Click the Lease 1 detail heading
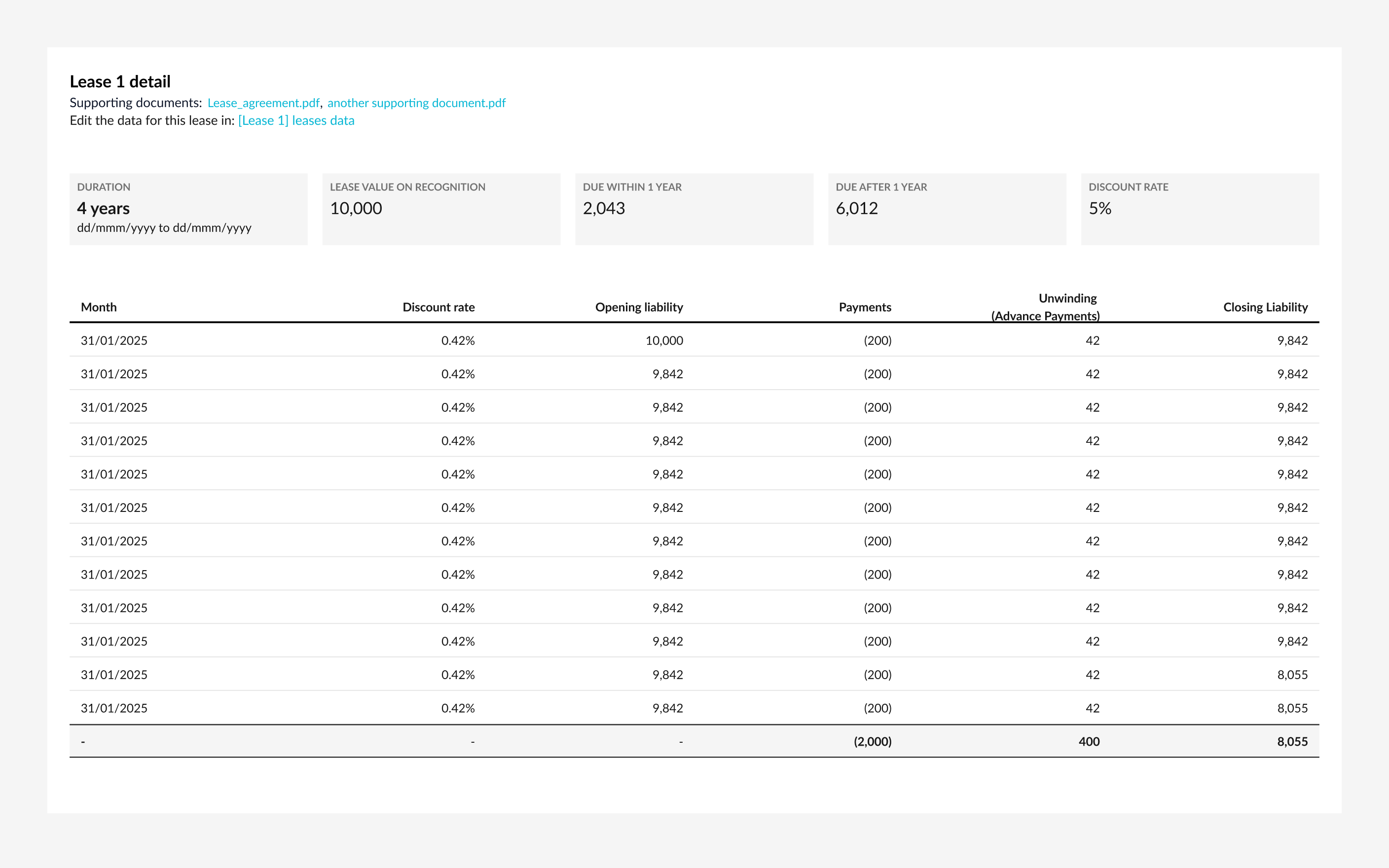The image size is (1389, 868). [x=120, y=81]
